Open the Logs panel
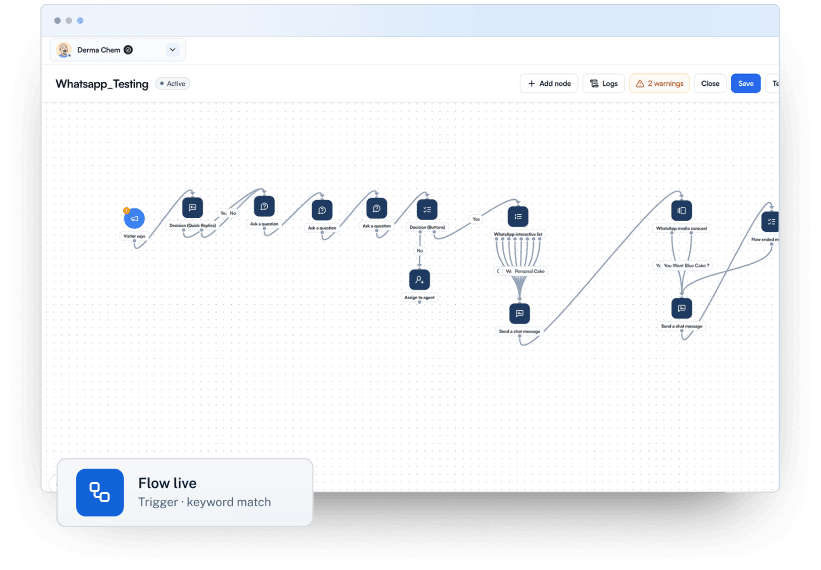 tap(603, 83)
